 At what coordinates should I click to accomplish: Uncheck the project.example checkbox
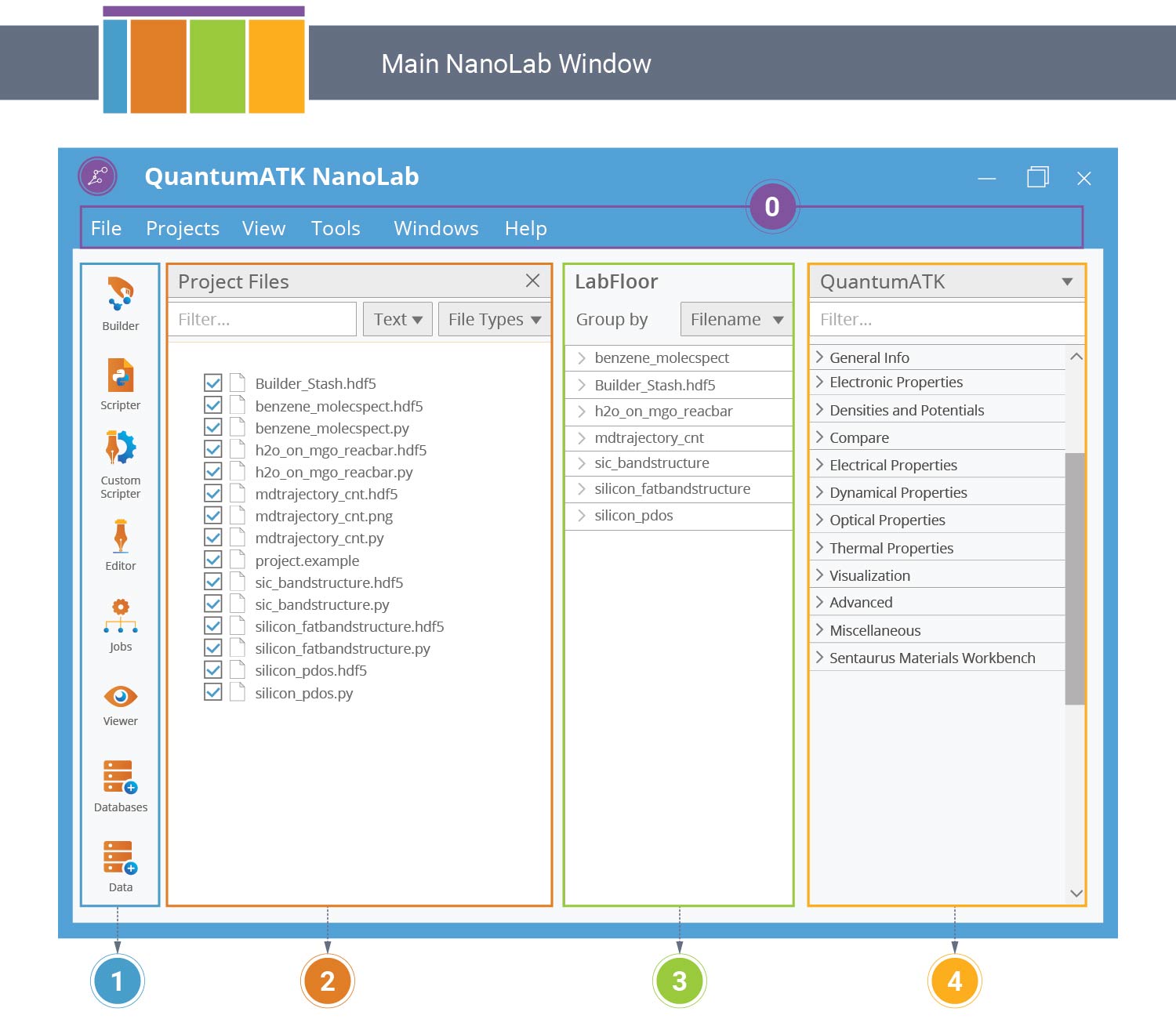pyautogui.click(x=212, y=560)
